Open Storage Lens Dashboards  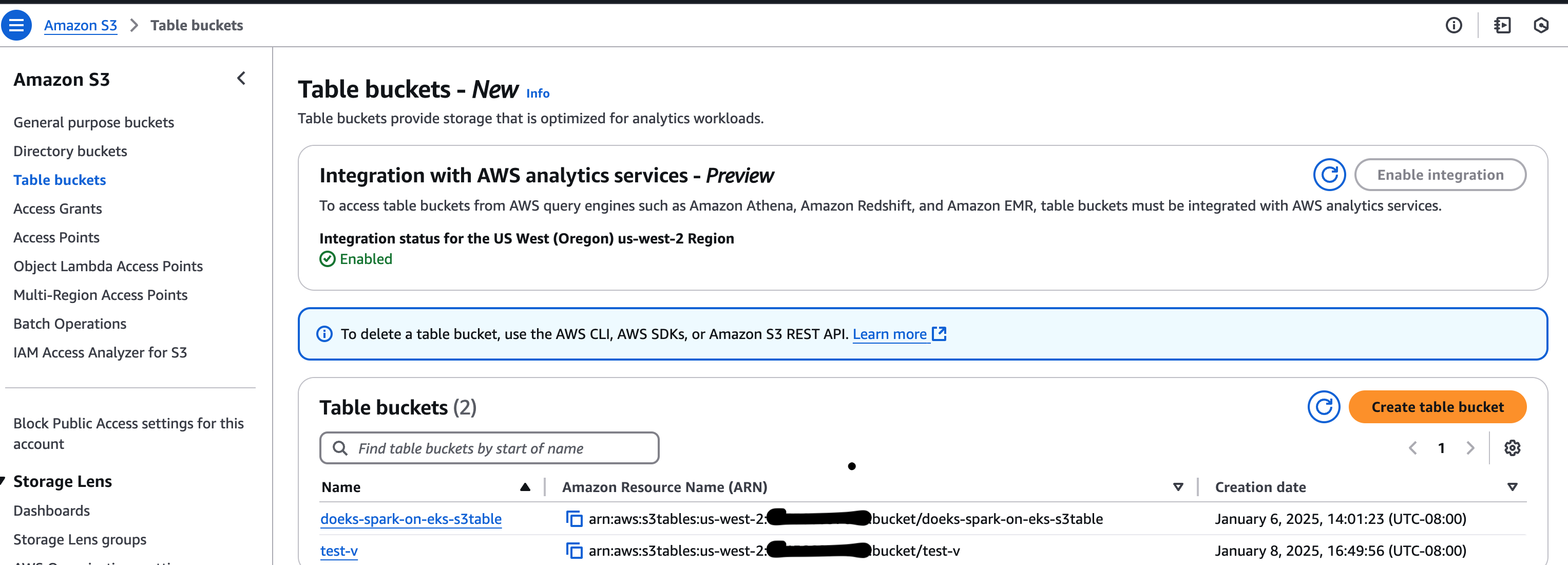52,510
